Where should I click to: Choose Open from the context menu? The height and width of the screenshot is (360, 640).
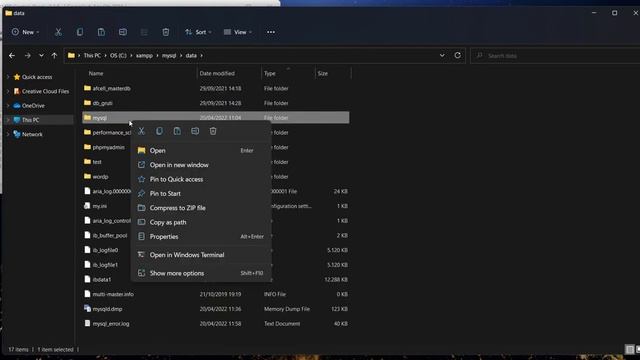click(201, 151)
